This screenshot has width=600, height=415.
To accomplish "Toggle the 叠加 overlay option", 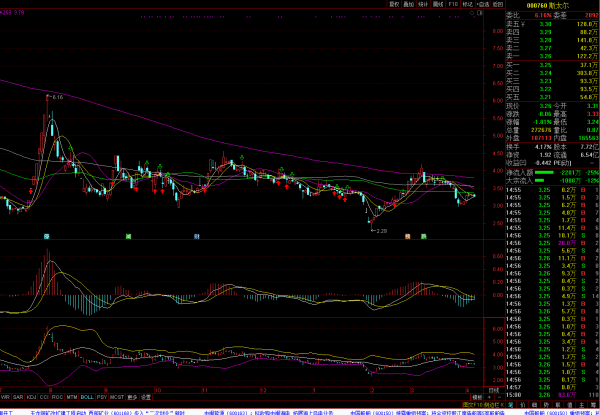I will (x=409, y=4).
